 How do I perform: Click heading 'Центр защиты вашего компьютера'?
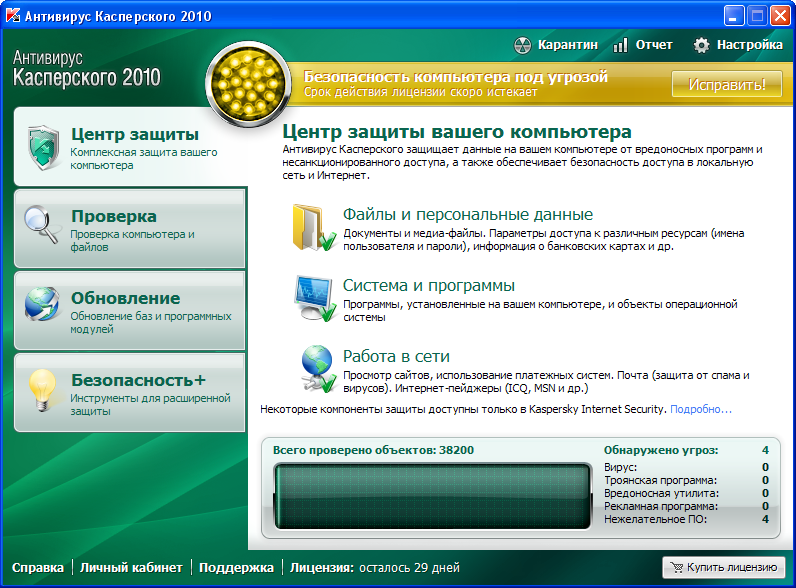pyautogui.click(x=457, y=132)
